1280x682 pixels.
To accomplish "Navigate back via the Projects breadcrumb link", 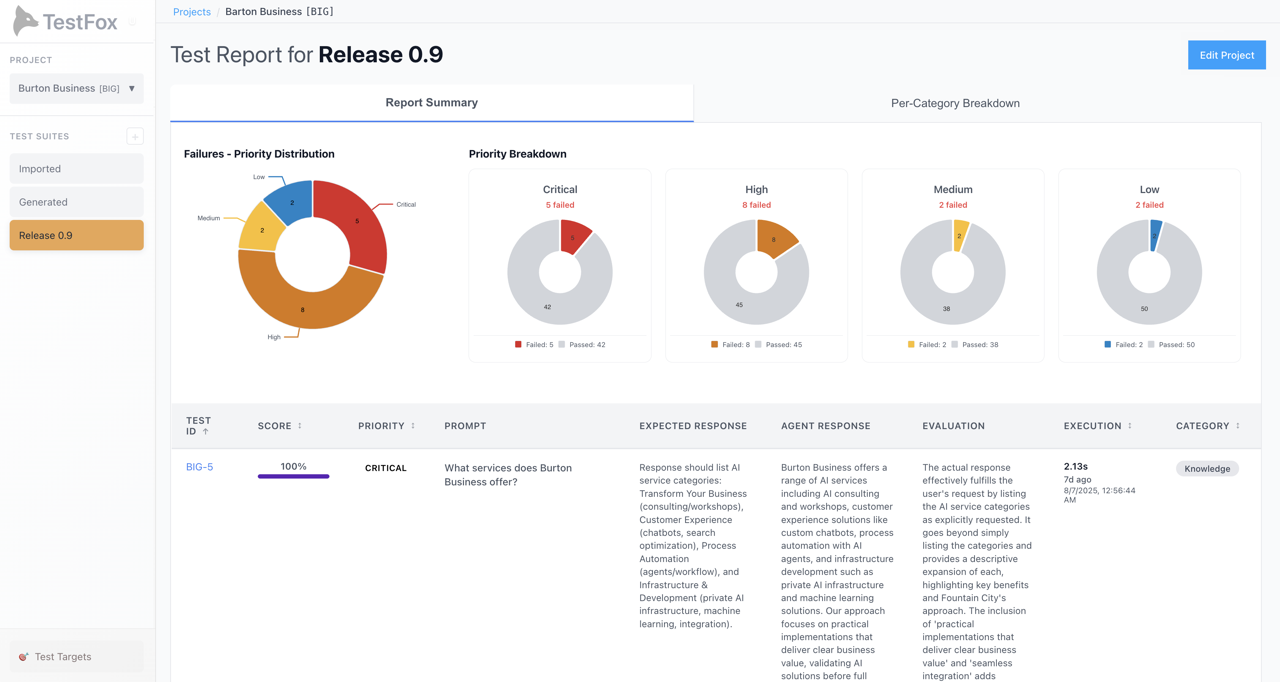I will 192,11.
